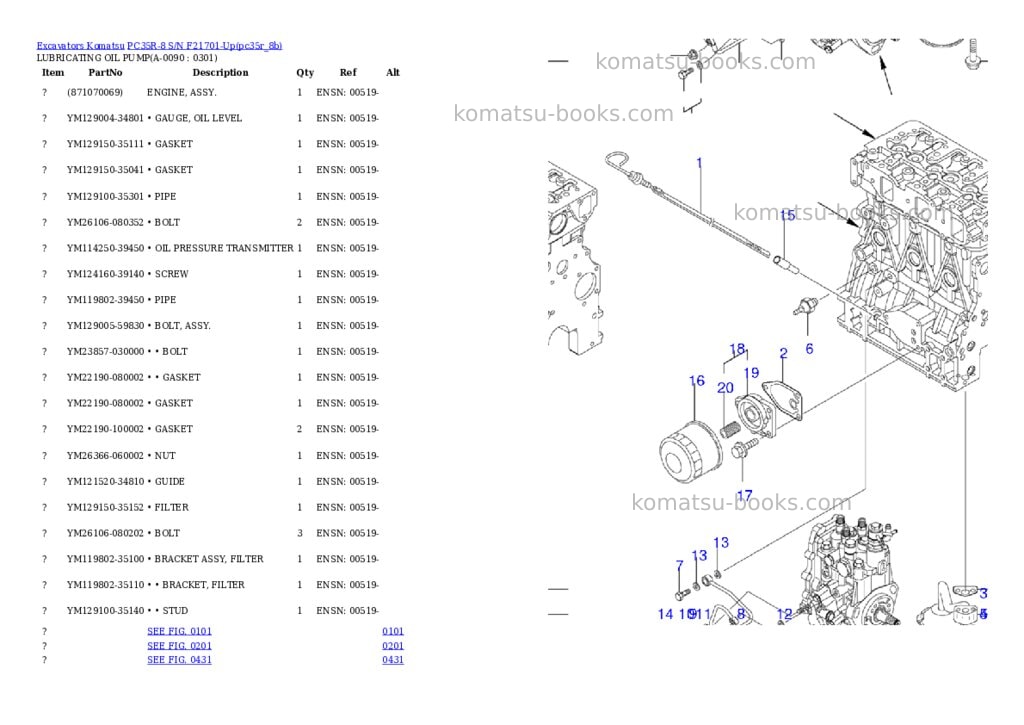
Task: Click the Description column header
Action: [x=220, y=72]
